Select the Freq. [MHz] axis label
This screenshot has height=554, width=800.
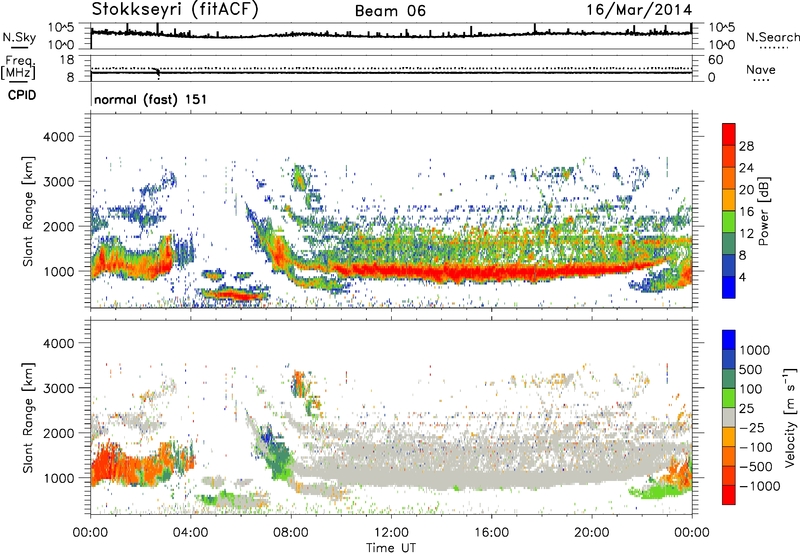pyautogui.click(x=18, y=68)
